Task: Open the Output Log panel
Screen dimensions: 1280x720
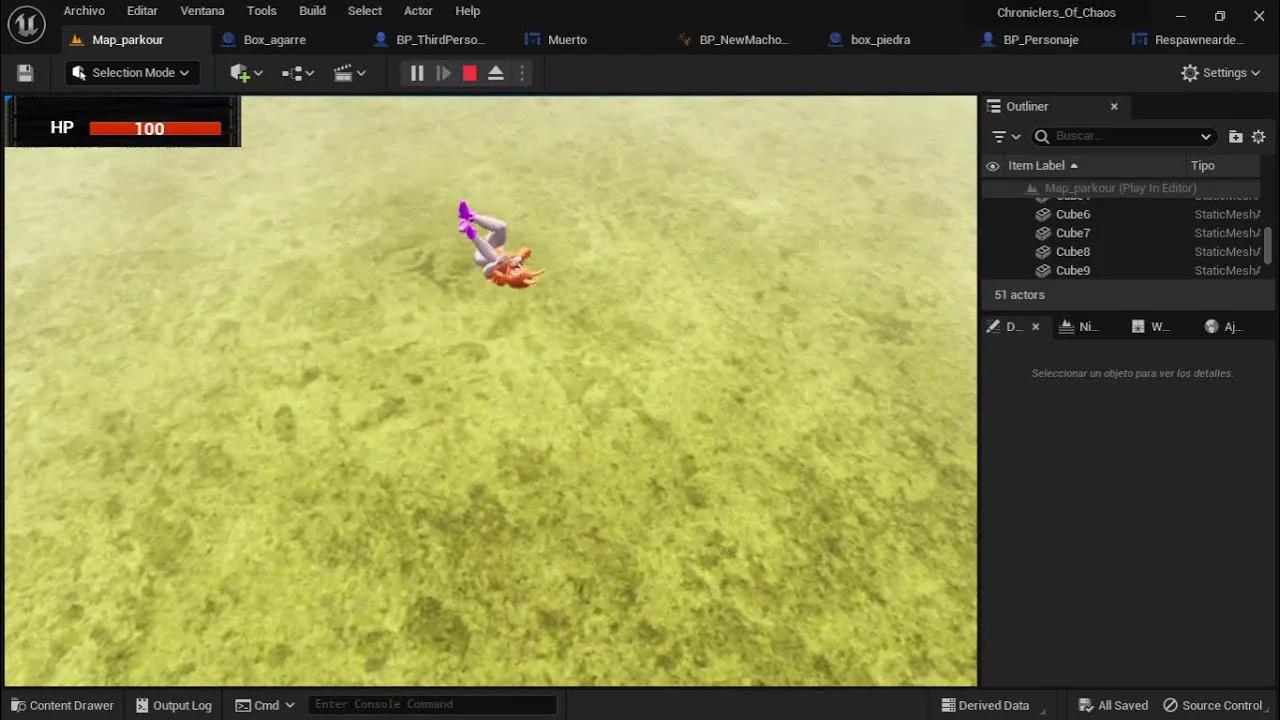Action: [174, 705]
